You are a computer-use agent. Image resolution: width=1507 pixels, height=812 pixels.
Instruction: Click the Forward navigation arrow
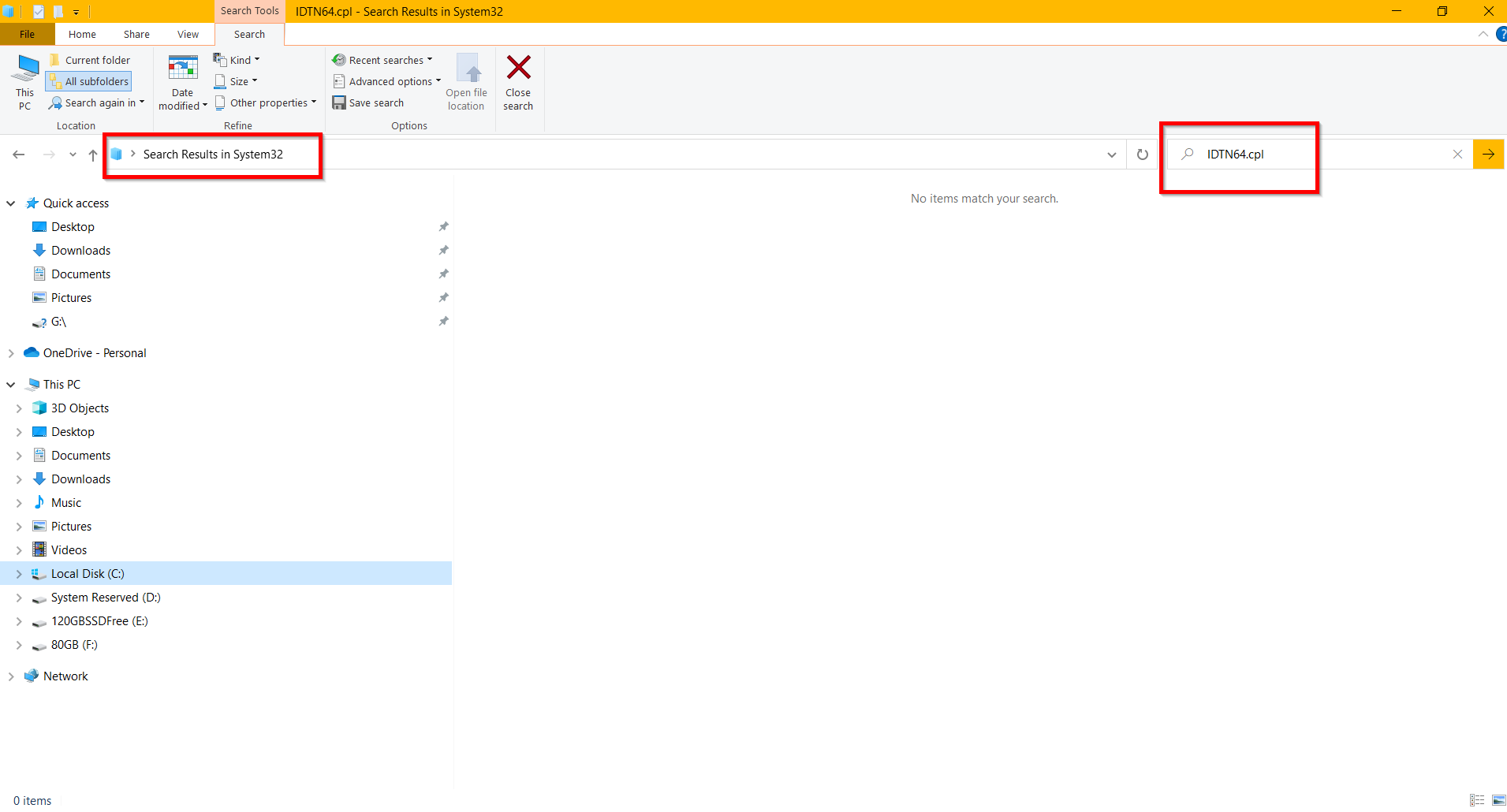click(x=49, y=155)
